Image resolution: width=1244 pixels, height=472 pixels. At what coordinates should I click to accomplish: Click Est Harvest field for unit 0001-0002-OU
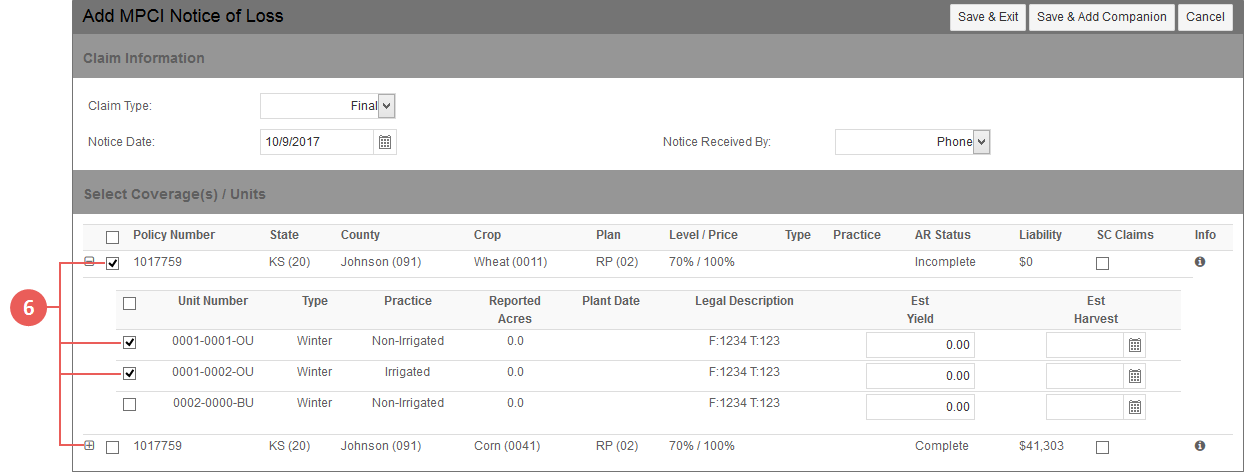point(1085,376)
